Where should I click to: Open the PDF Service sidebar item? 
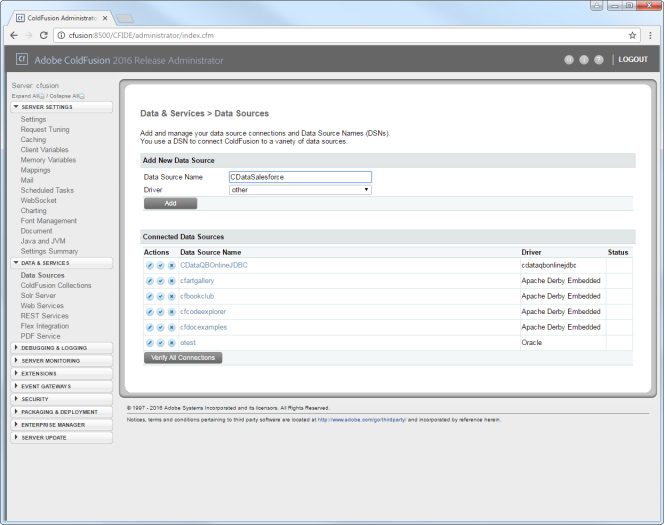pyautogui.click(x=40, y=336)
